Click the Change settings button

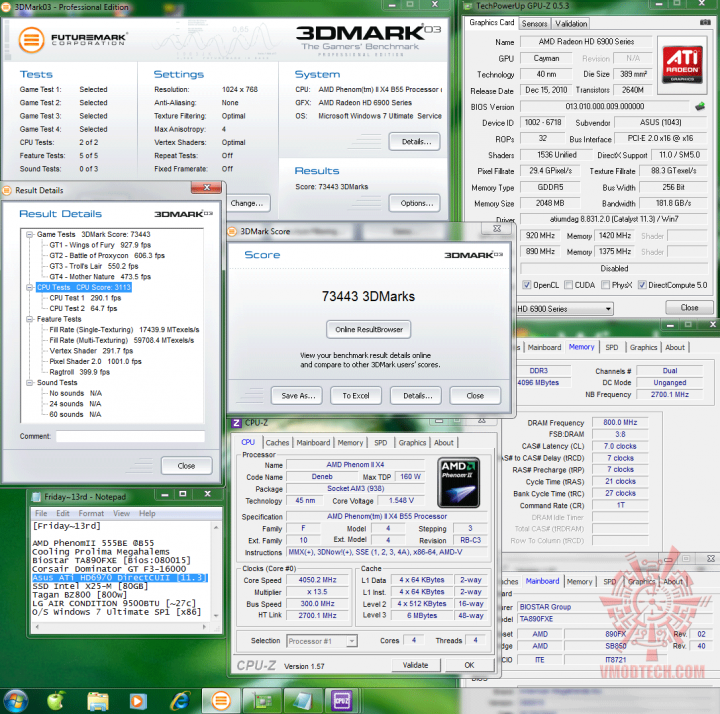[x=247, y=203]
